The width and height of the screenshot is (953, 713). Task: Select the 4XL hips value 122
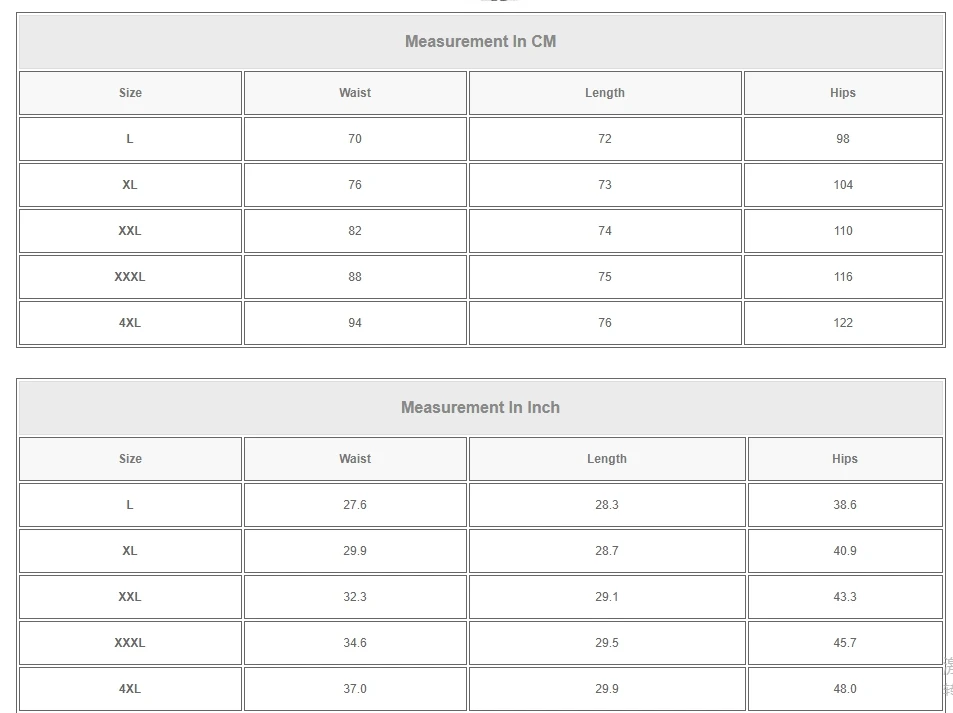[843, 323]
